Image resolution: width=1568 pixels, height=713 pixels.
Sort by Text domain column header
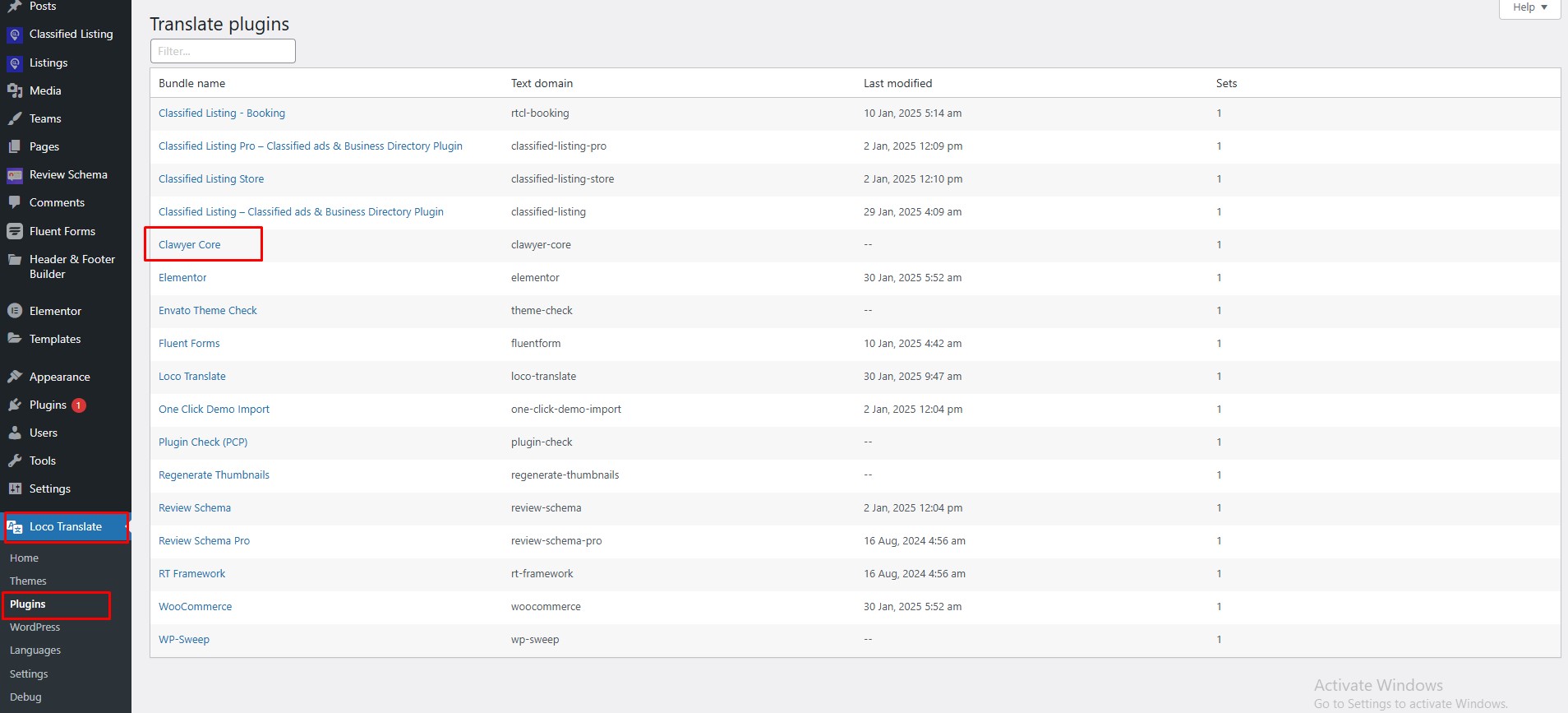[x=542, y=83]
